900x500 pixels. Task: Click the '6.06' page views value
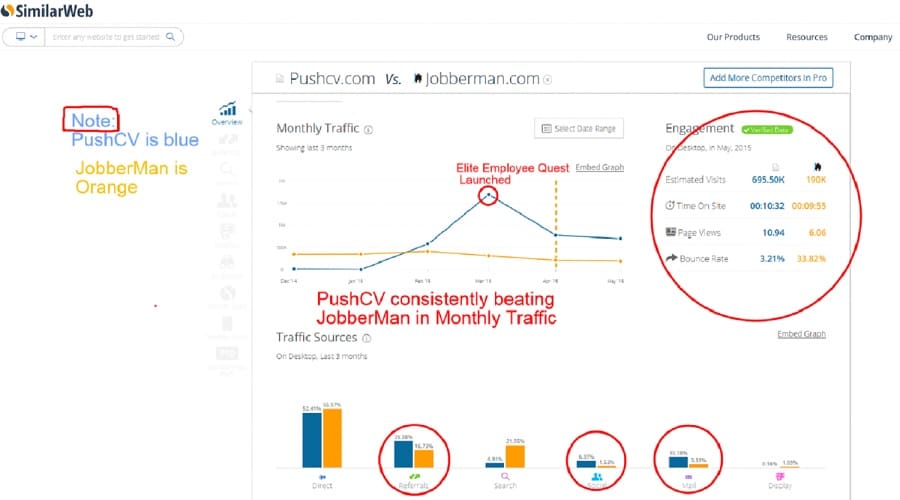817,232
